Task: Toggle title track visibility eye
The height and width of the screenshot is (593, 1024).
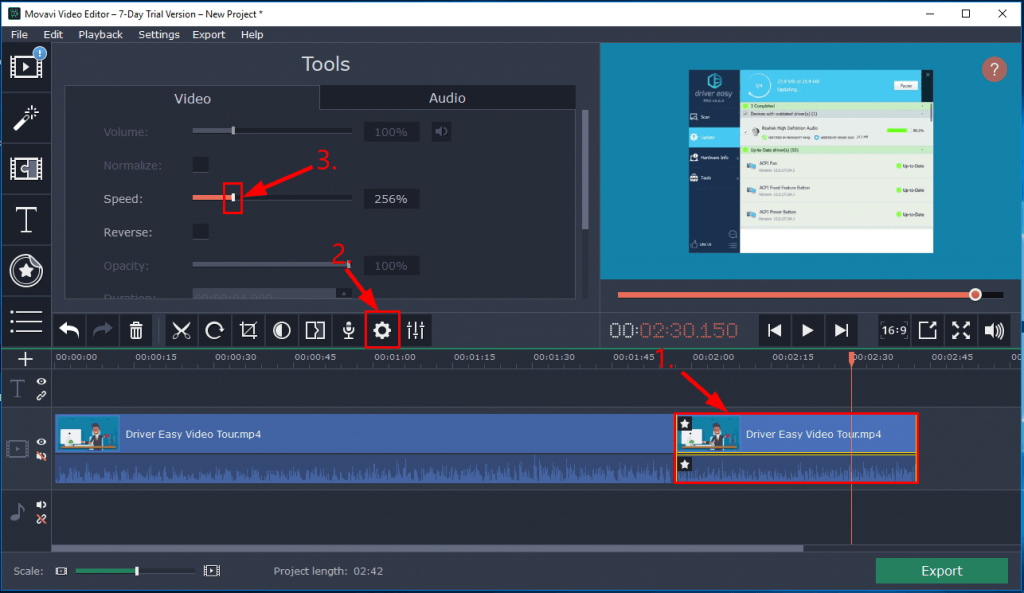Action: pyautogui.click(x=41, y=381)
